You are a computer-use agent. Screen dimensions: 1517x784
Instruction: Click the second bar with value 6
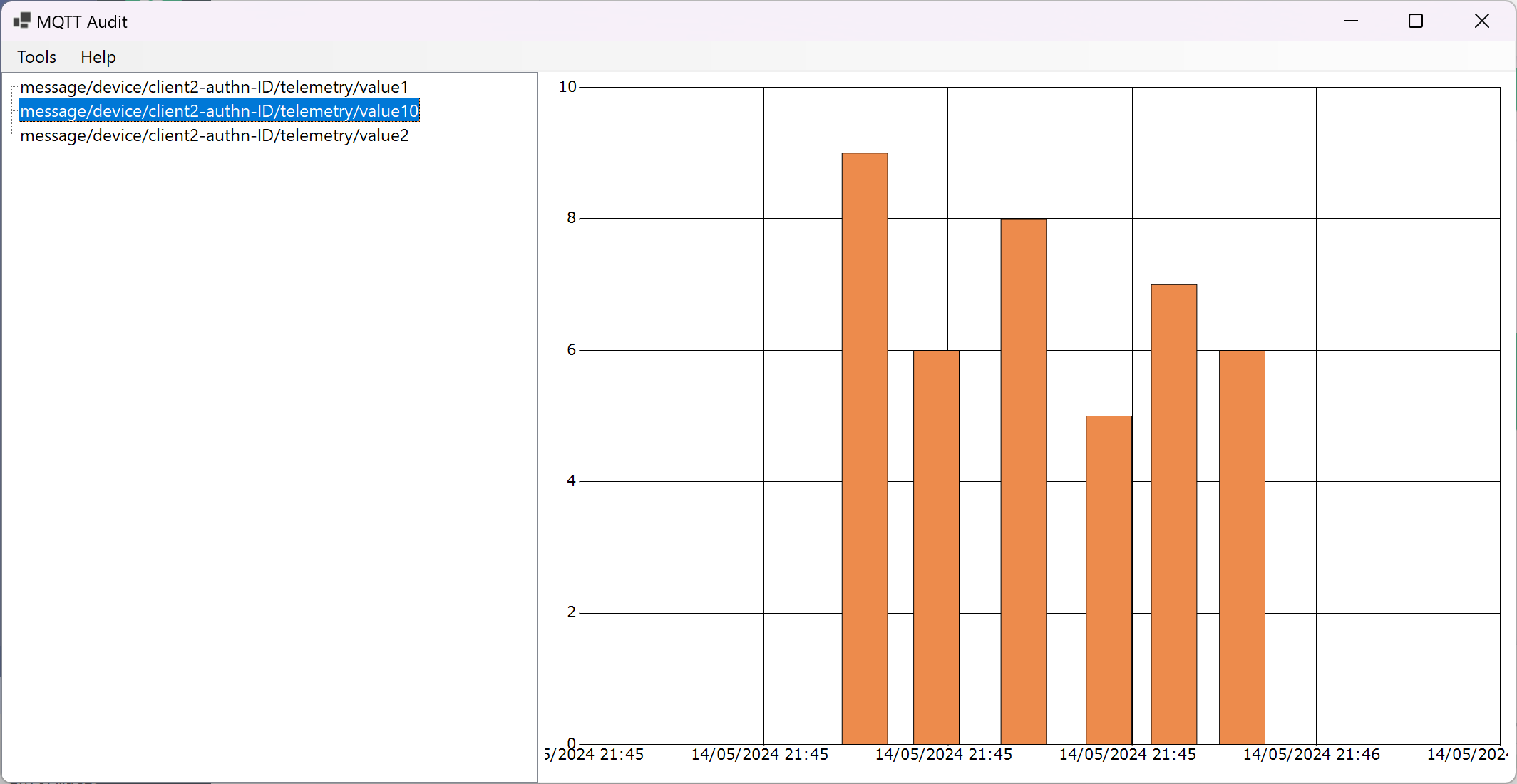click(x=936, y=547)
